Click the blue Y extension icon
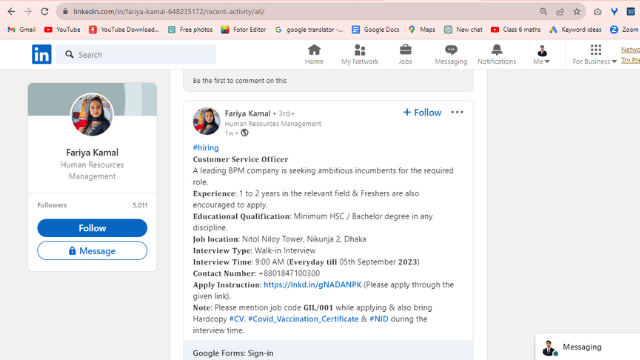The width and height of the screenshot is (640, 360). [614, 11]
